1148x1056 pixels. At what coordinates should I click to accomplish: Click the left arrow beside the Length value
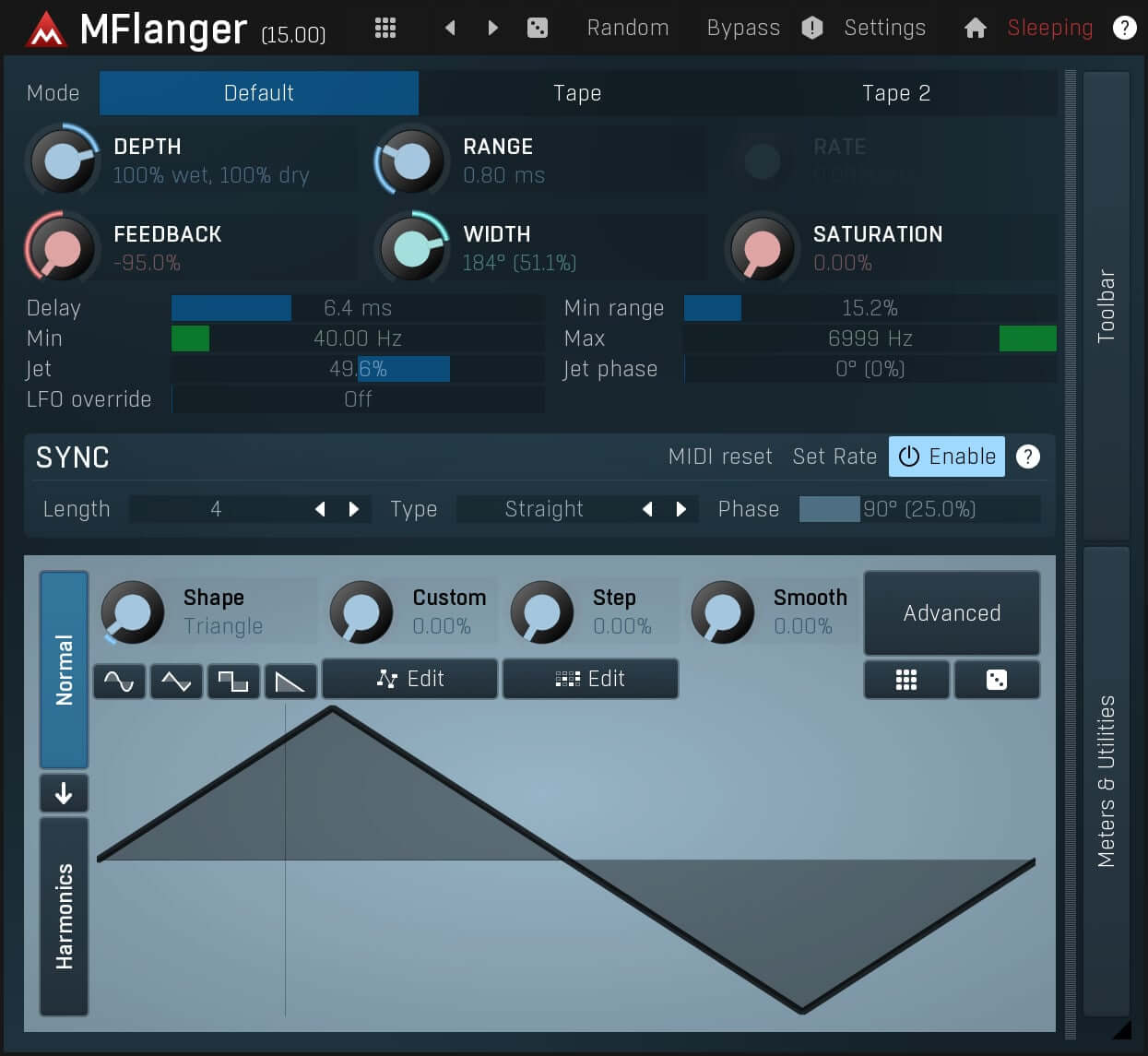(319, 508)
